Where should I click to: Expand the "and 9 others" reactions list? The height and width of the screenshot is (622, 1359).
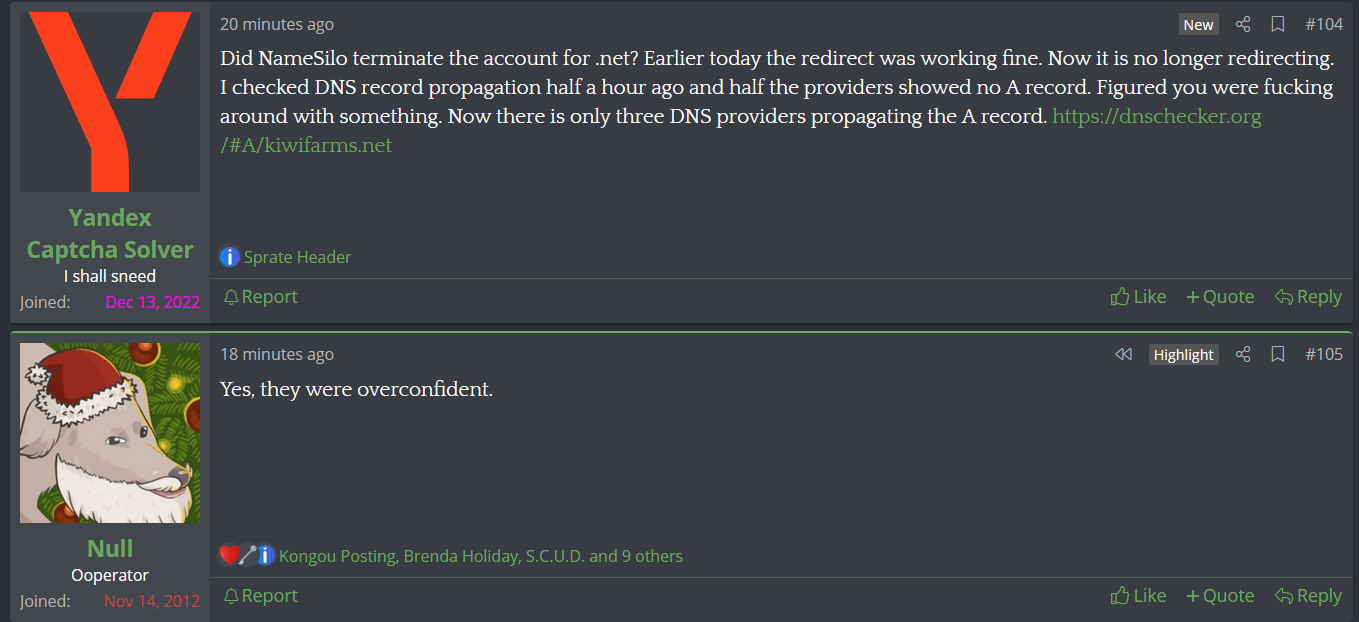[x=636, y=555]
